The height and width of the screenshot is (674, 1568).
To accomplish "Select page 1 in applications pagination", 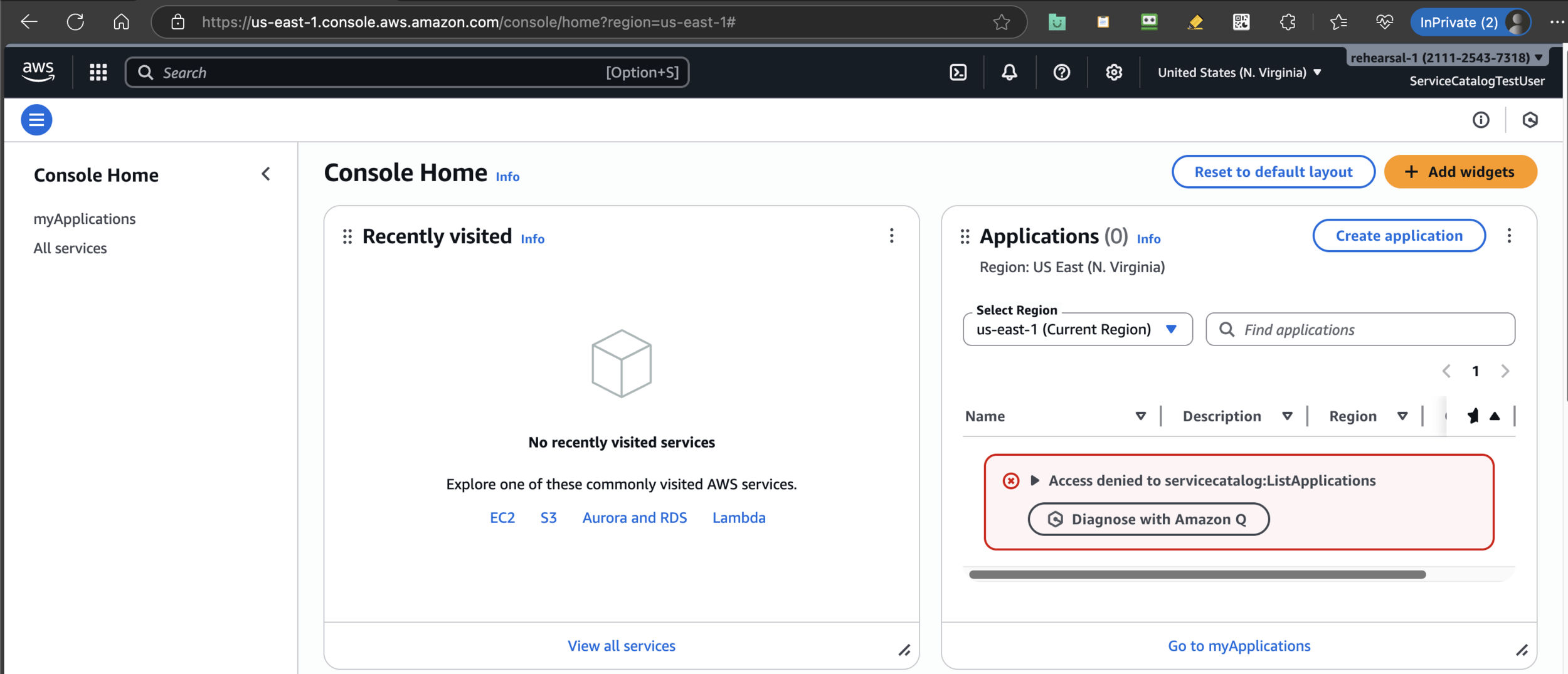I will coord(1476,371).
